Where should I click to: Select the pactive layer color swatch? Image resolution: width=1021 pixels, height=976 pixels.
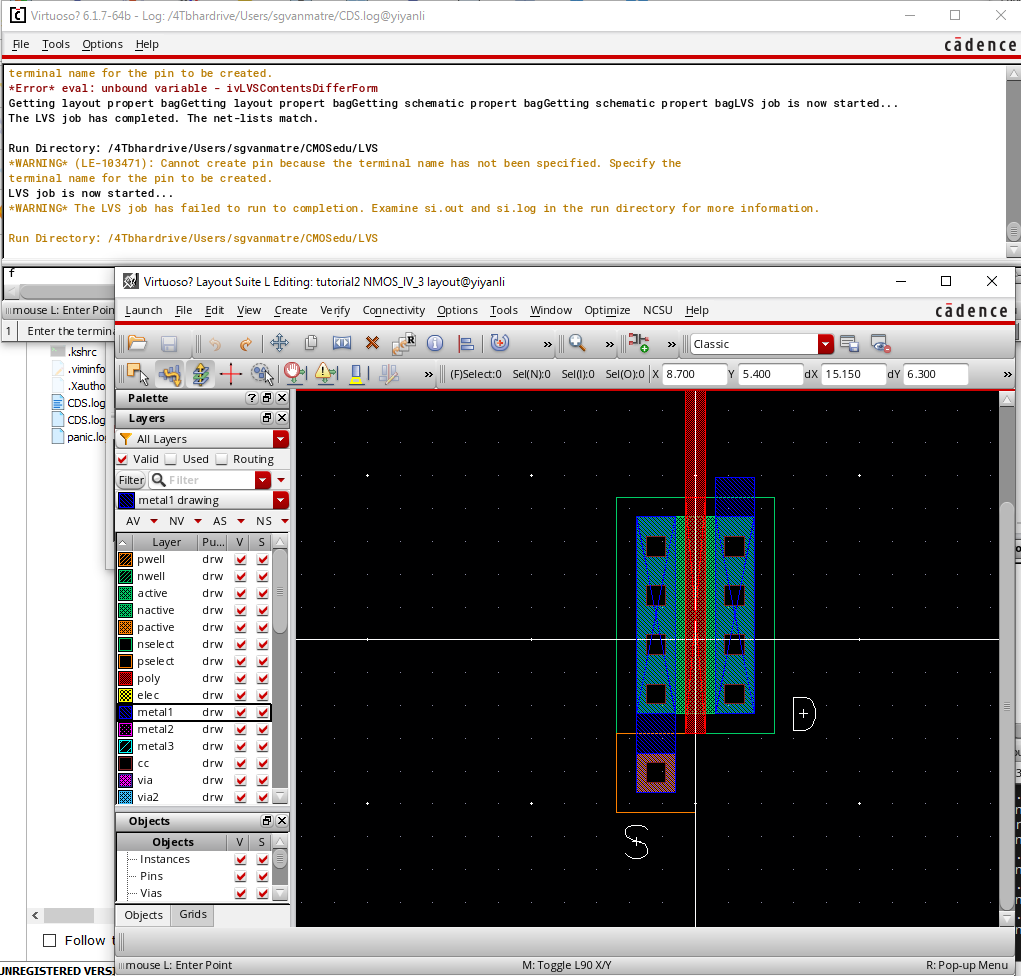tap(126, 627)
